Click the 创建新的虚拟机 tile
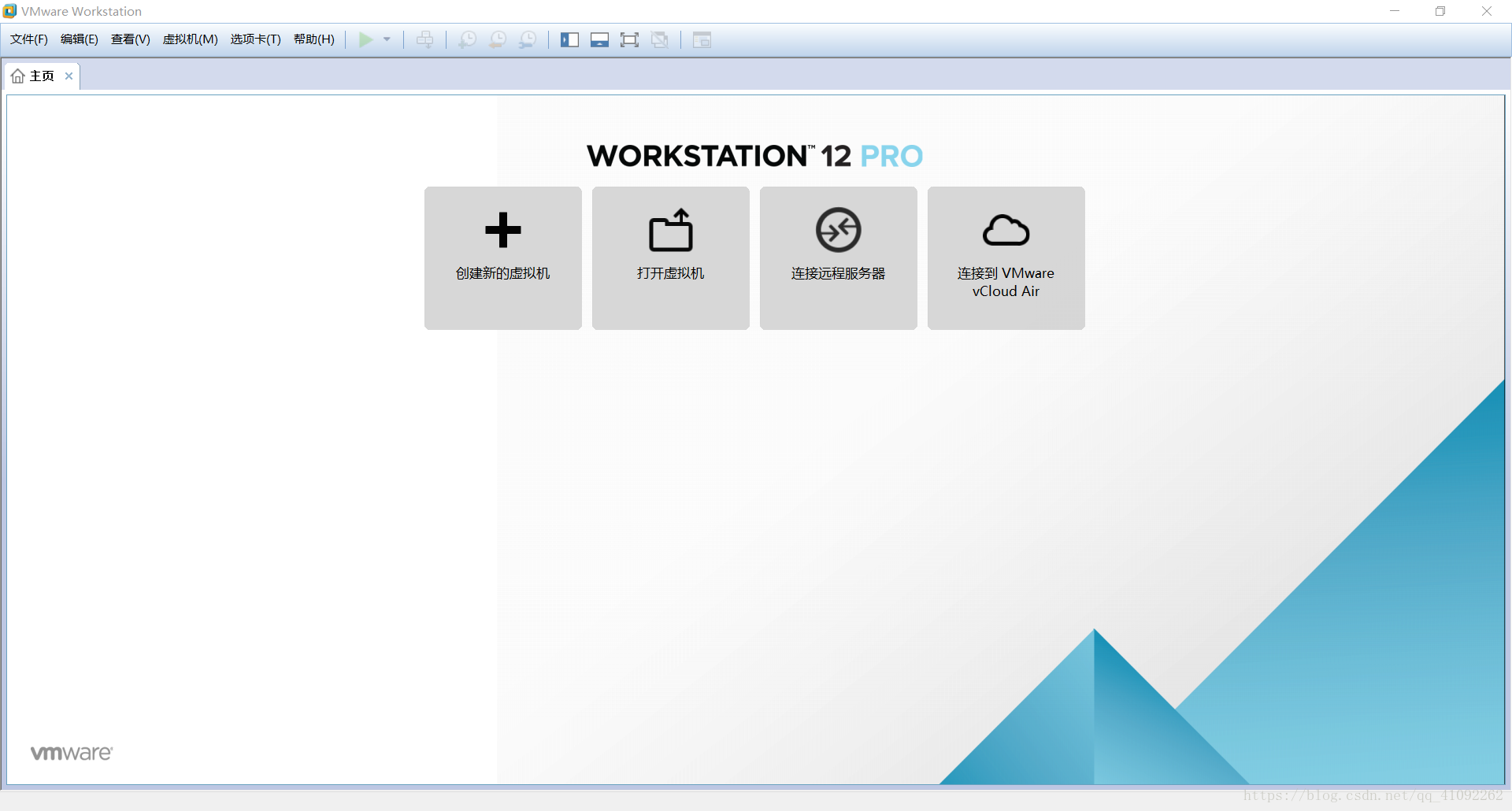The image size is (1512, 811). tap(503, 258)
